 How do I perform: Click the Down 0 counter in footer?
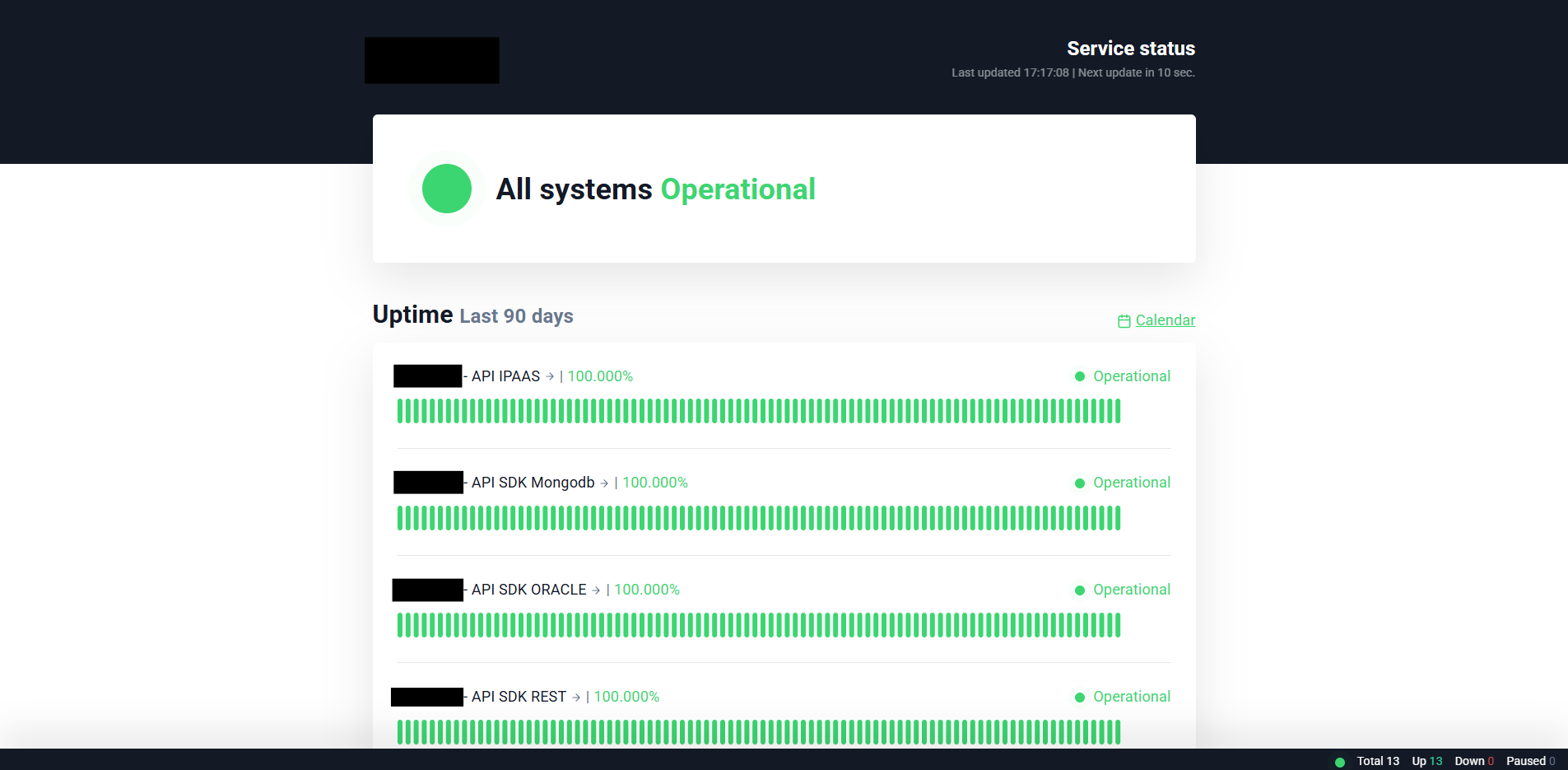click(x=1474, y=761)
